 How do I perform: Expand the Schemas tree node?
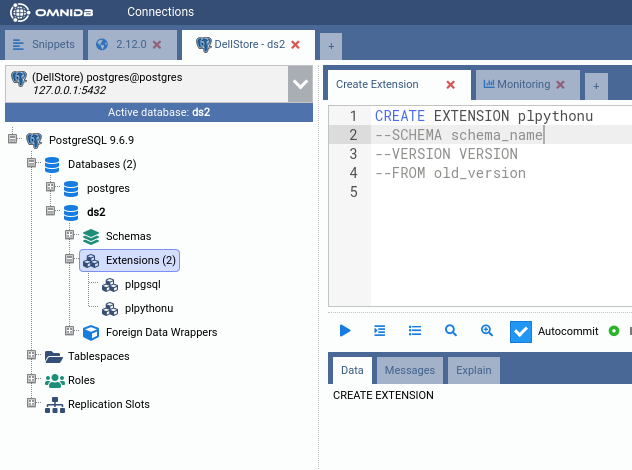pos(70,236)
